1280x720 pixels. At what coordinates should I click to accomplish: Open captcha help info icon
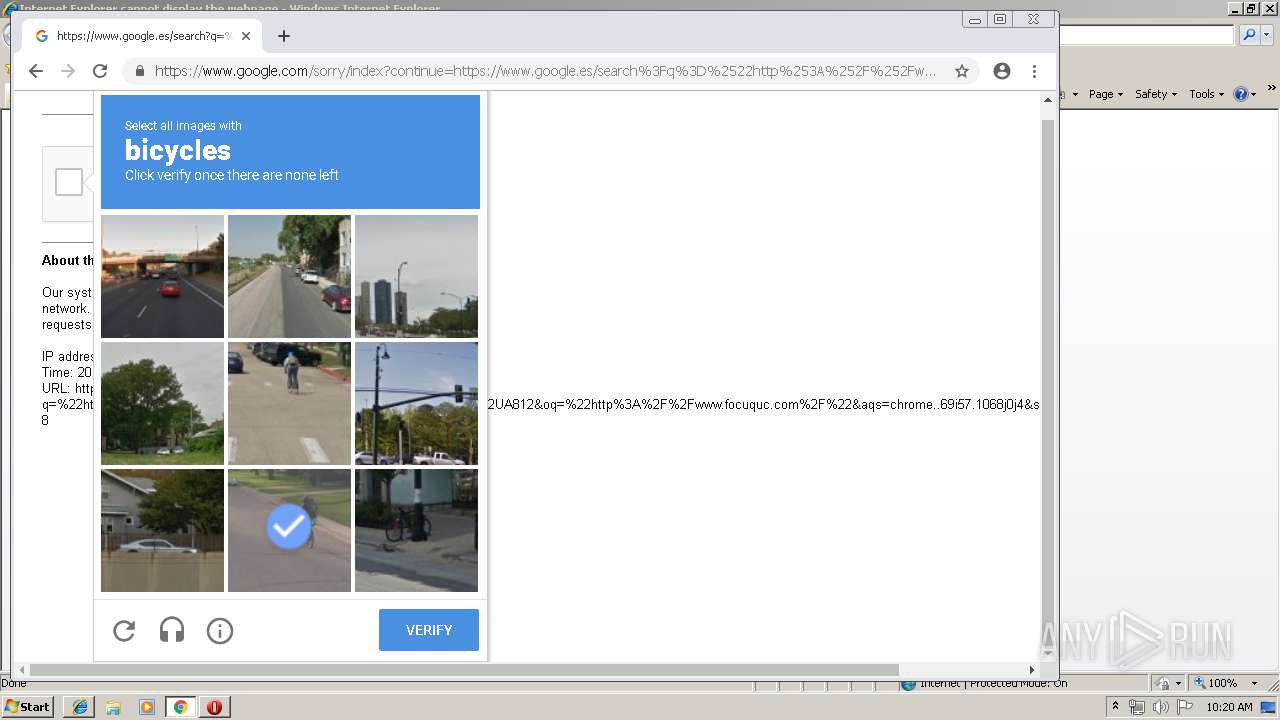coord(220,631)
